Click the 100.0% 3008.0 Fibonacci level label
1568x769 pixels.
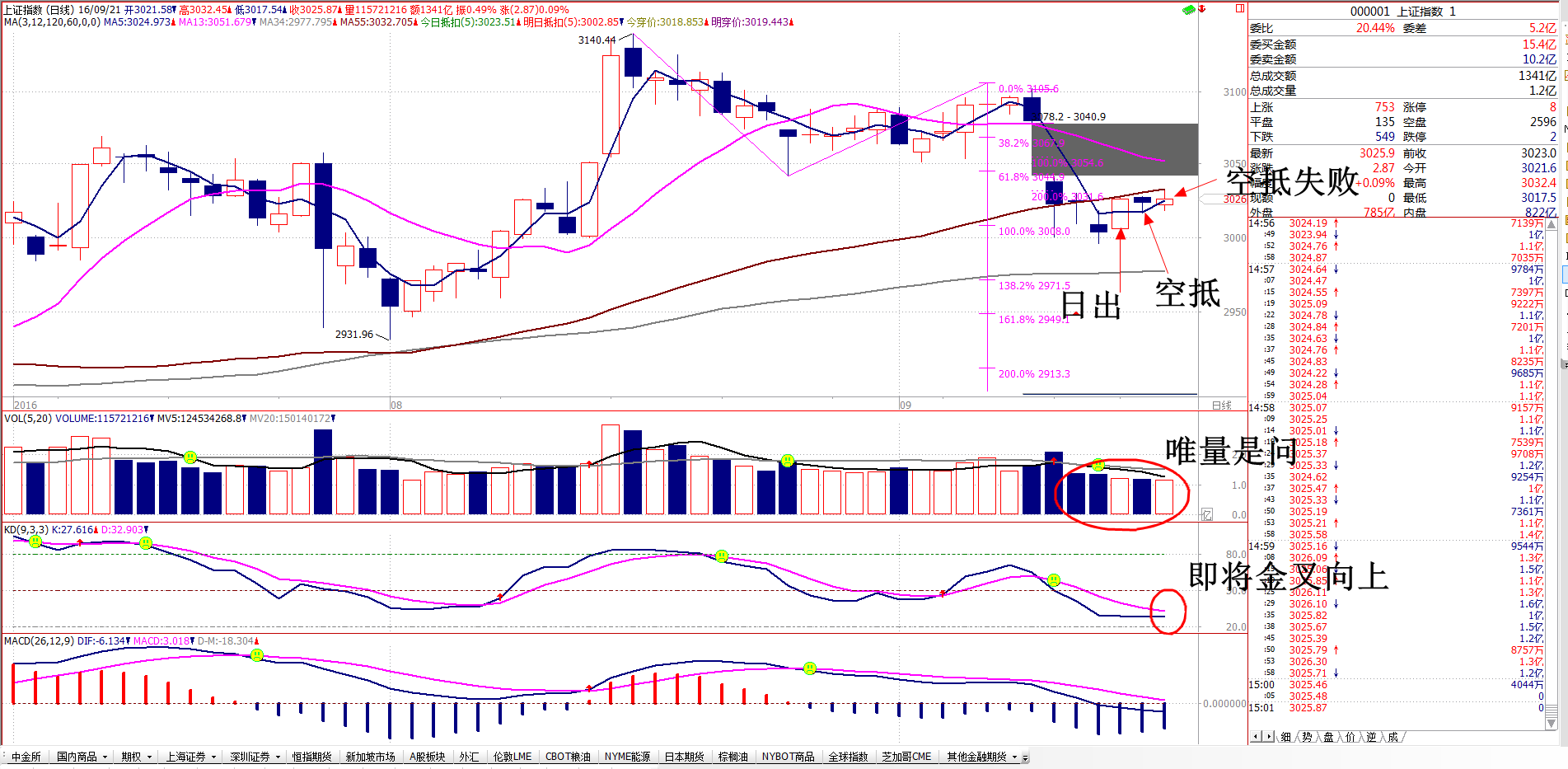click(x=1034, y=232)
